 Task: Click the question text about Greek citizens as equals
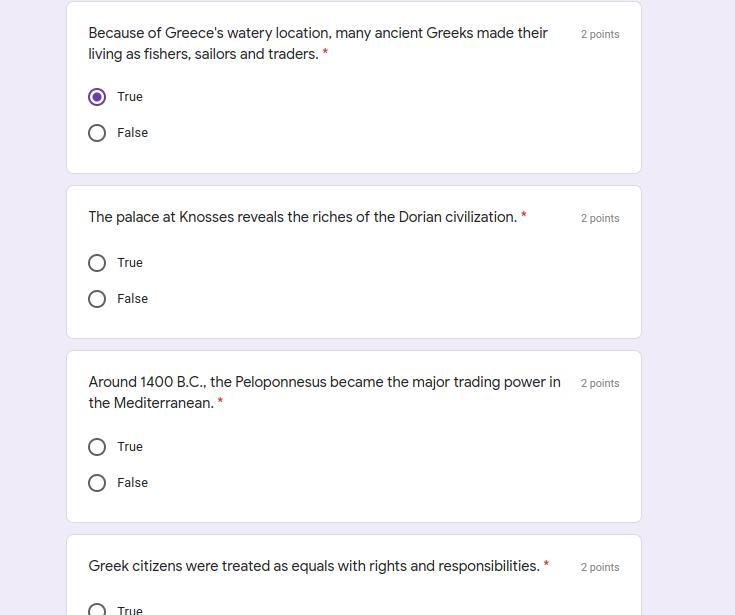coord(314,566)
